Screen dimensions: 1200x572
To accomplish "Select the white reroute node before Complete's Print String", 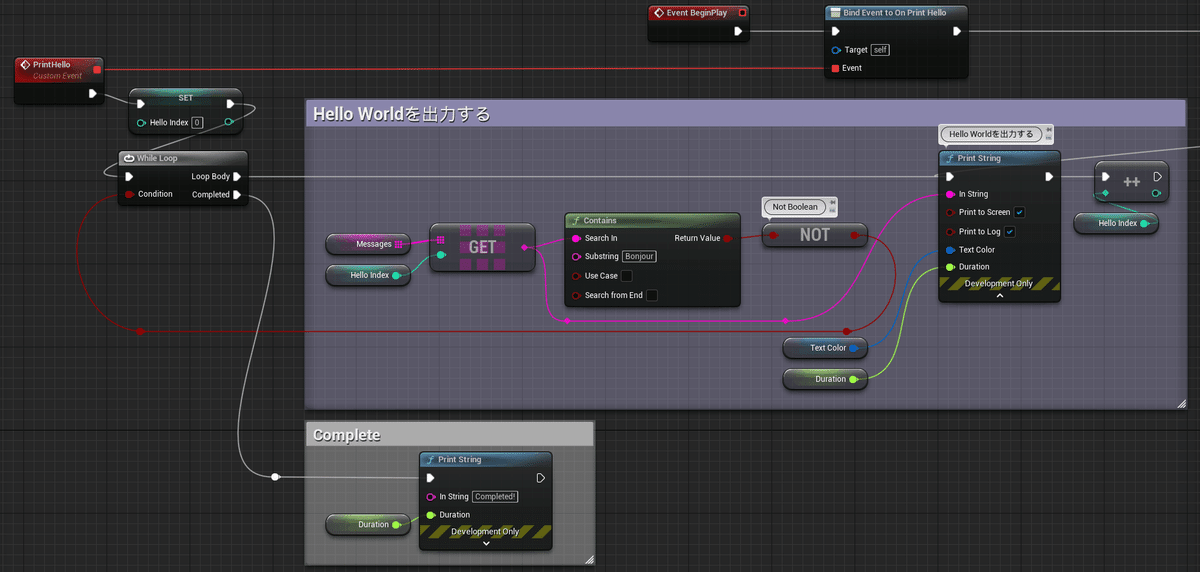I will coord(276,477).
